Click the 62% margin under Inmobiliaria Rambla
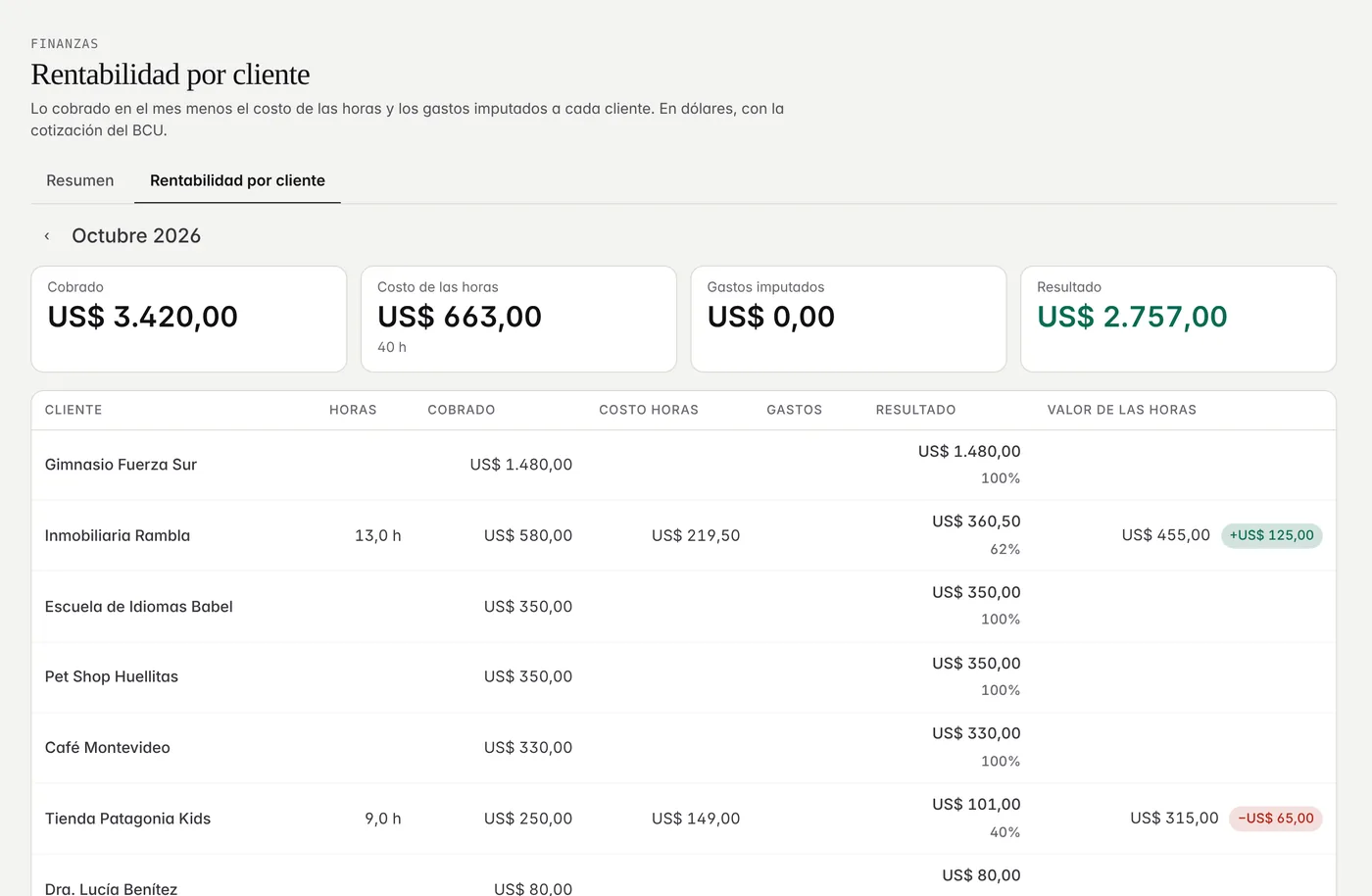 1005,550
